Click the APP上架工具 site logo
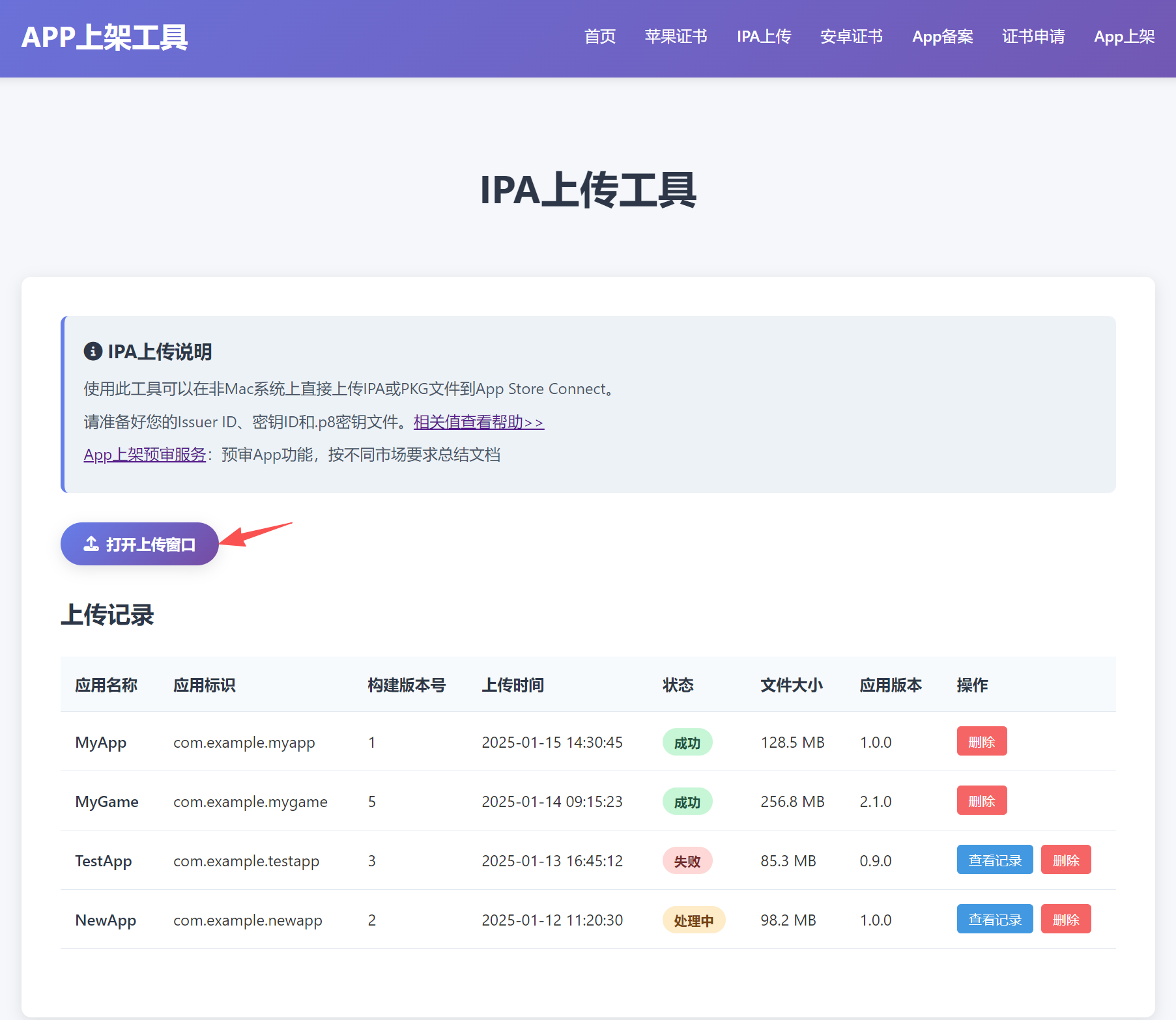Viewport: 1176px width, 1020px height. pyautogui.click(x=104, y=38)
